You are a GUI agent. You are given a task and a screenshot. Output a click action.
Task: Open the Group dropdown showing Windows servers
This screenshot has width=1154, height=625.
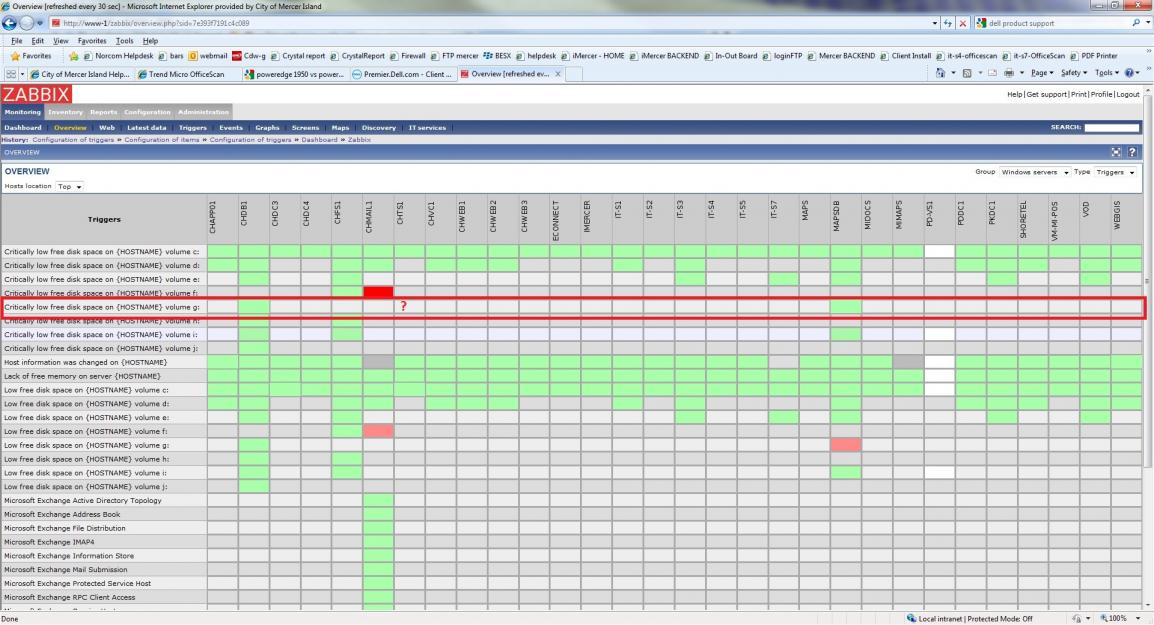pos(1035,172)
